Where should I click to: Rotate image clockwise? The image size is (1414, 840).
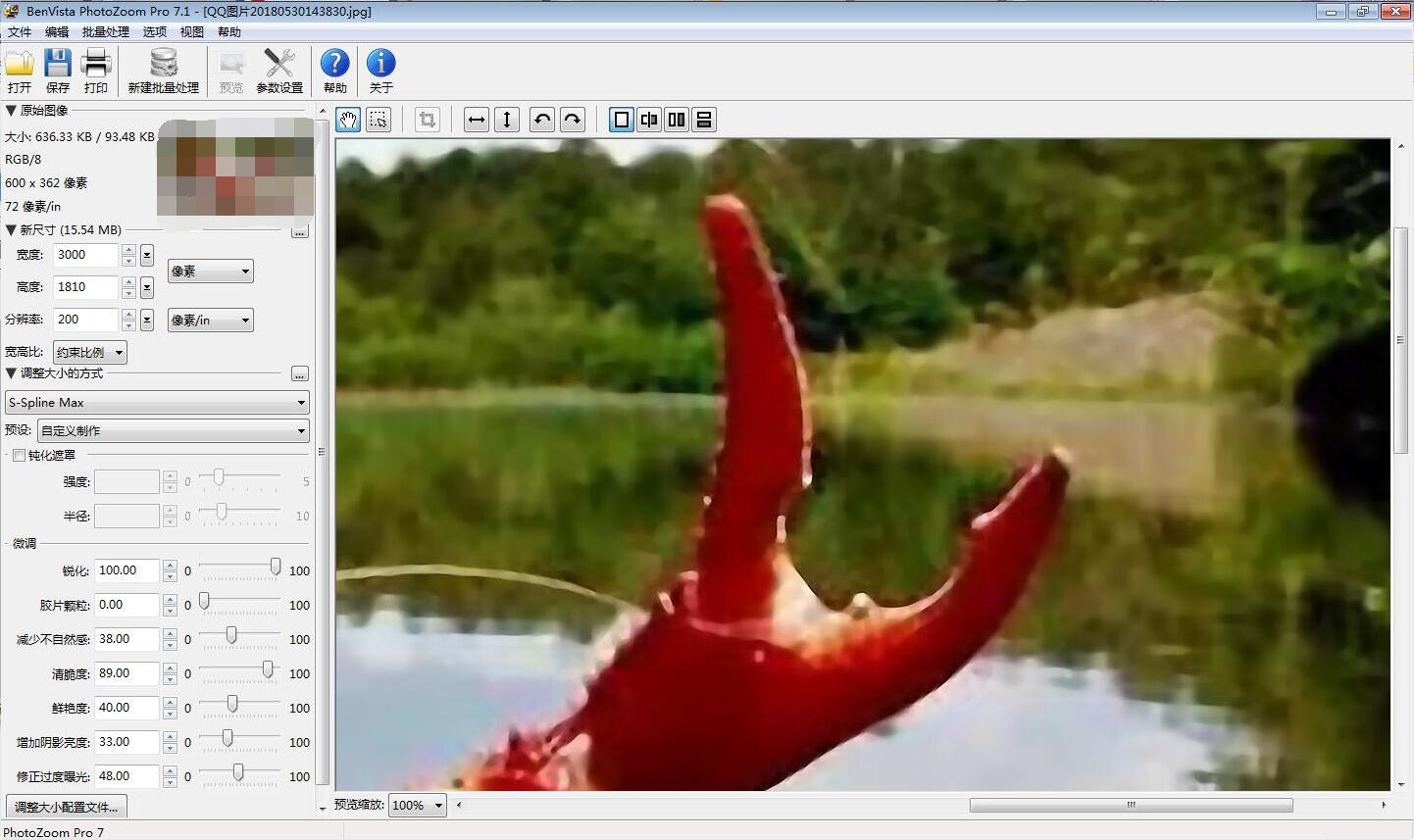coord(573,120)
